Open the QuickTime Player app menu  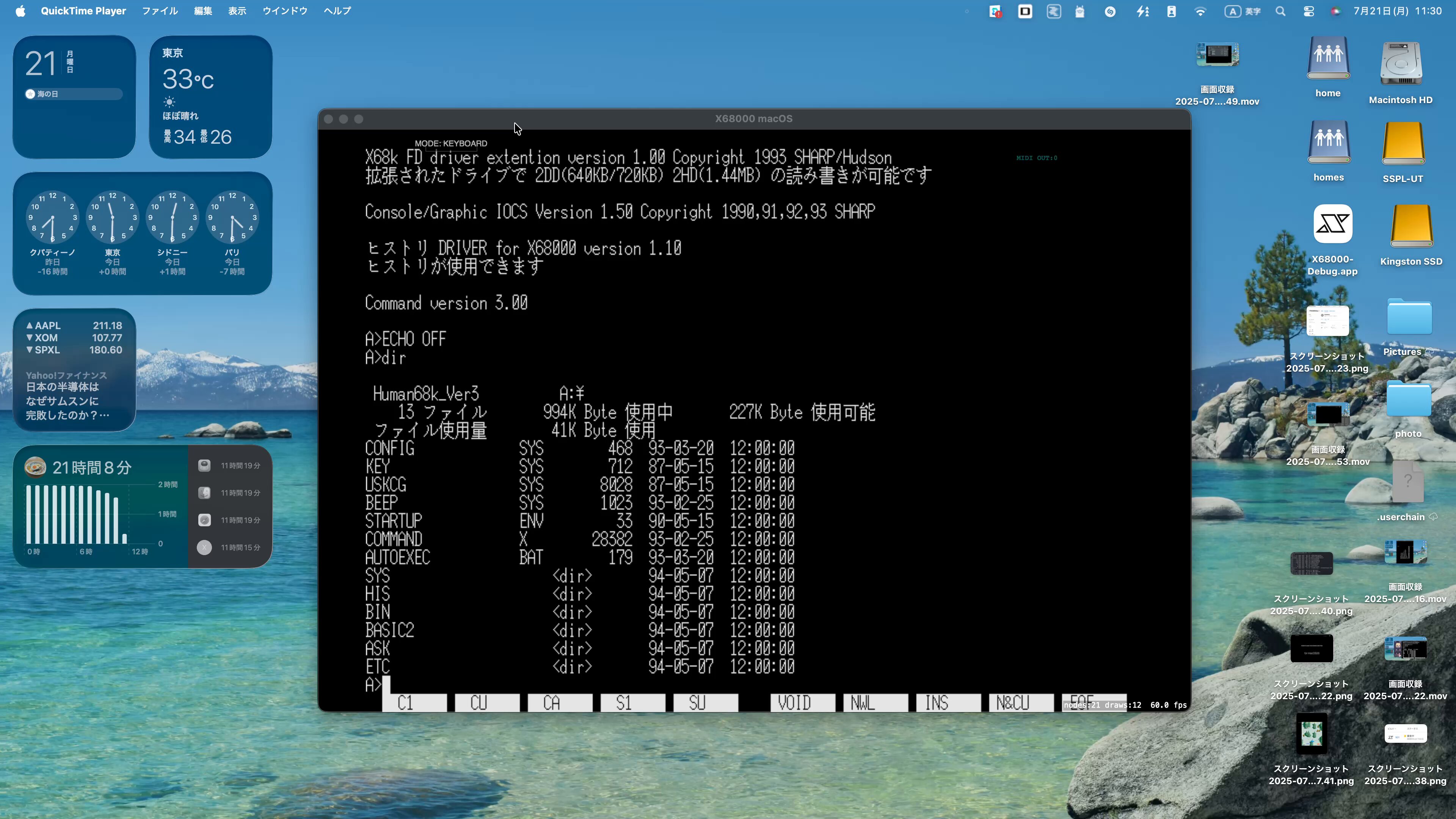tap(83, 11)
